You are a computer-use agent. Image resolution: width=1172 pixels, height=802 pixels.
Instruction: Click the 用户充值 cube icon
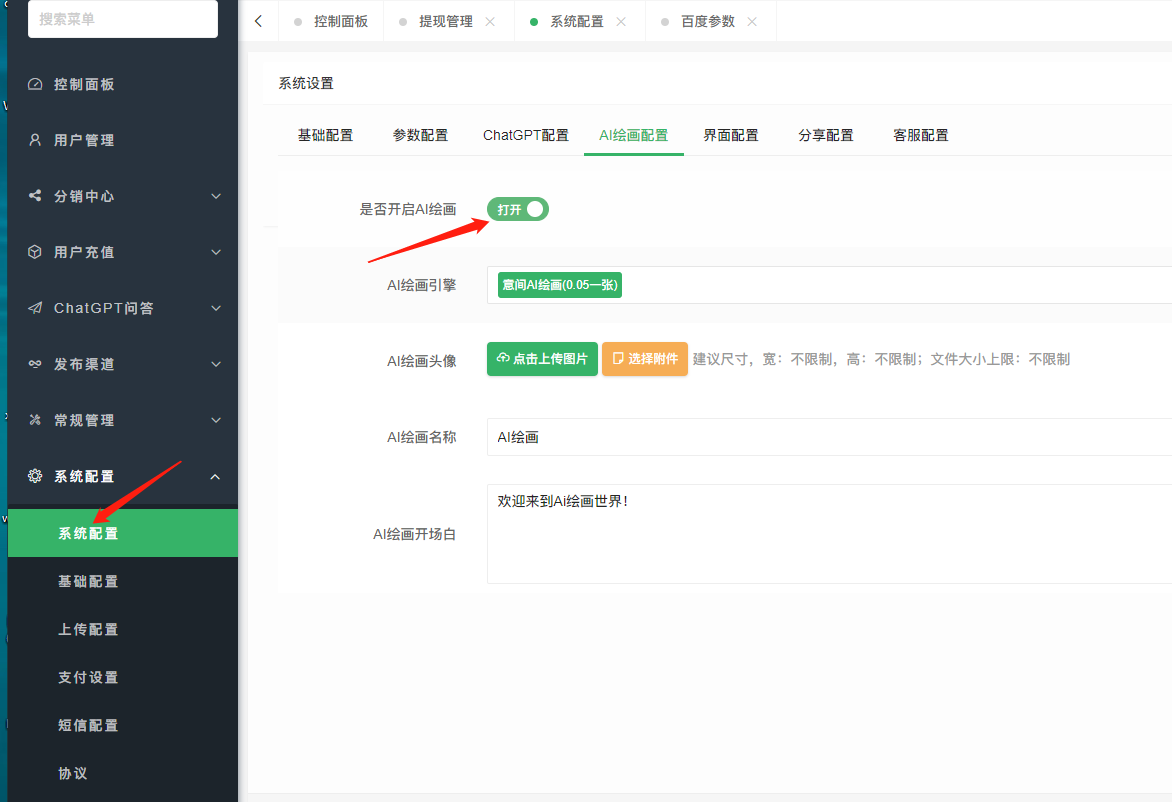pyautogui.click(x=35, y=252)
